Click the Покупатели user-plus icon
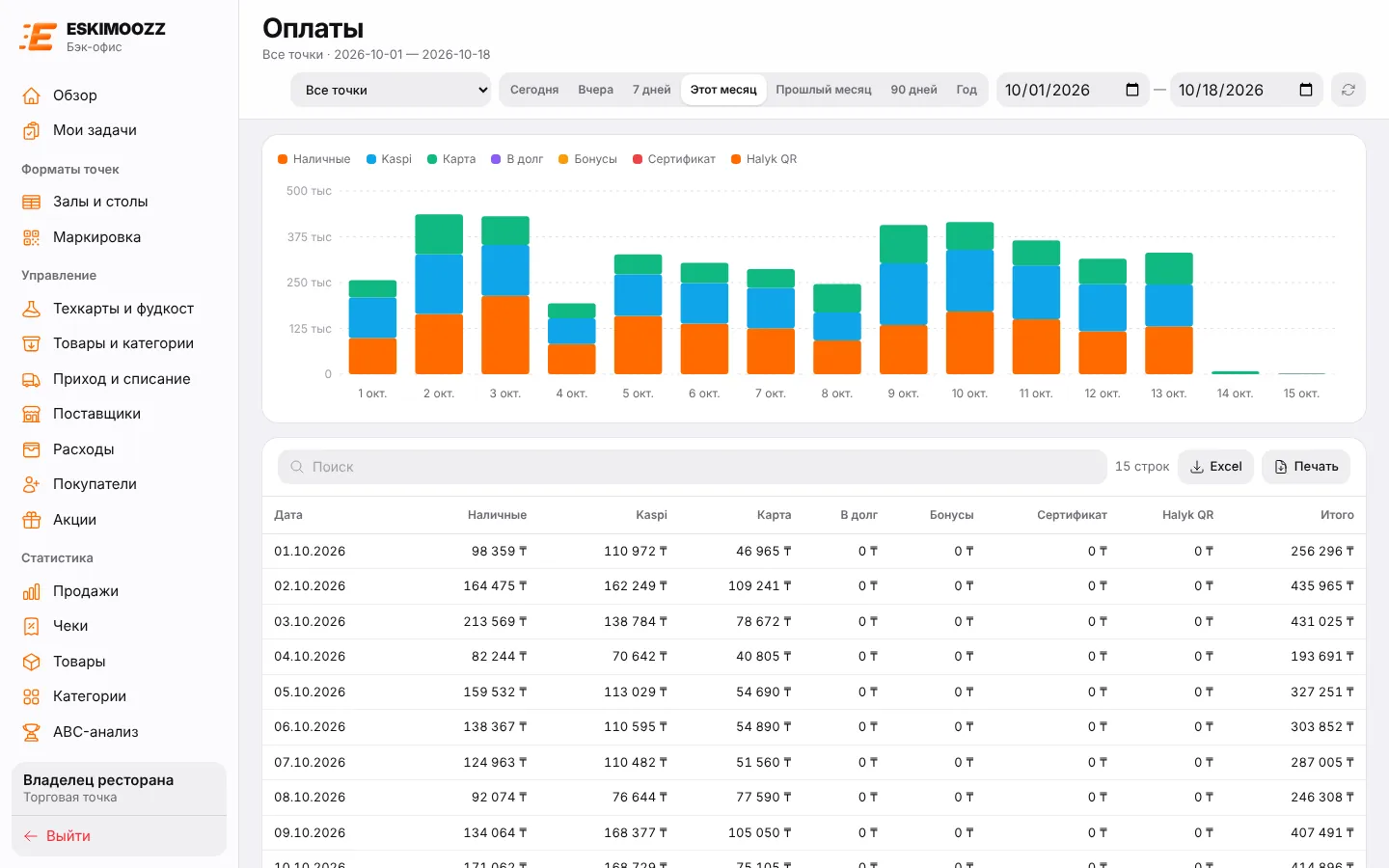Image resolution: width=1389 pixels, height=868 pixels. 32,484
